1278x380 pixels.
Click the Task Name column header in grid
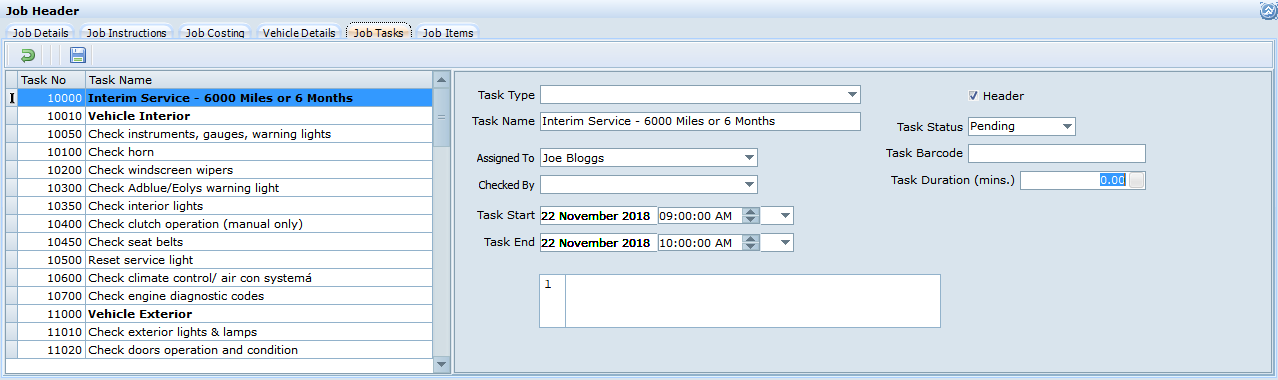[258, 80]
